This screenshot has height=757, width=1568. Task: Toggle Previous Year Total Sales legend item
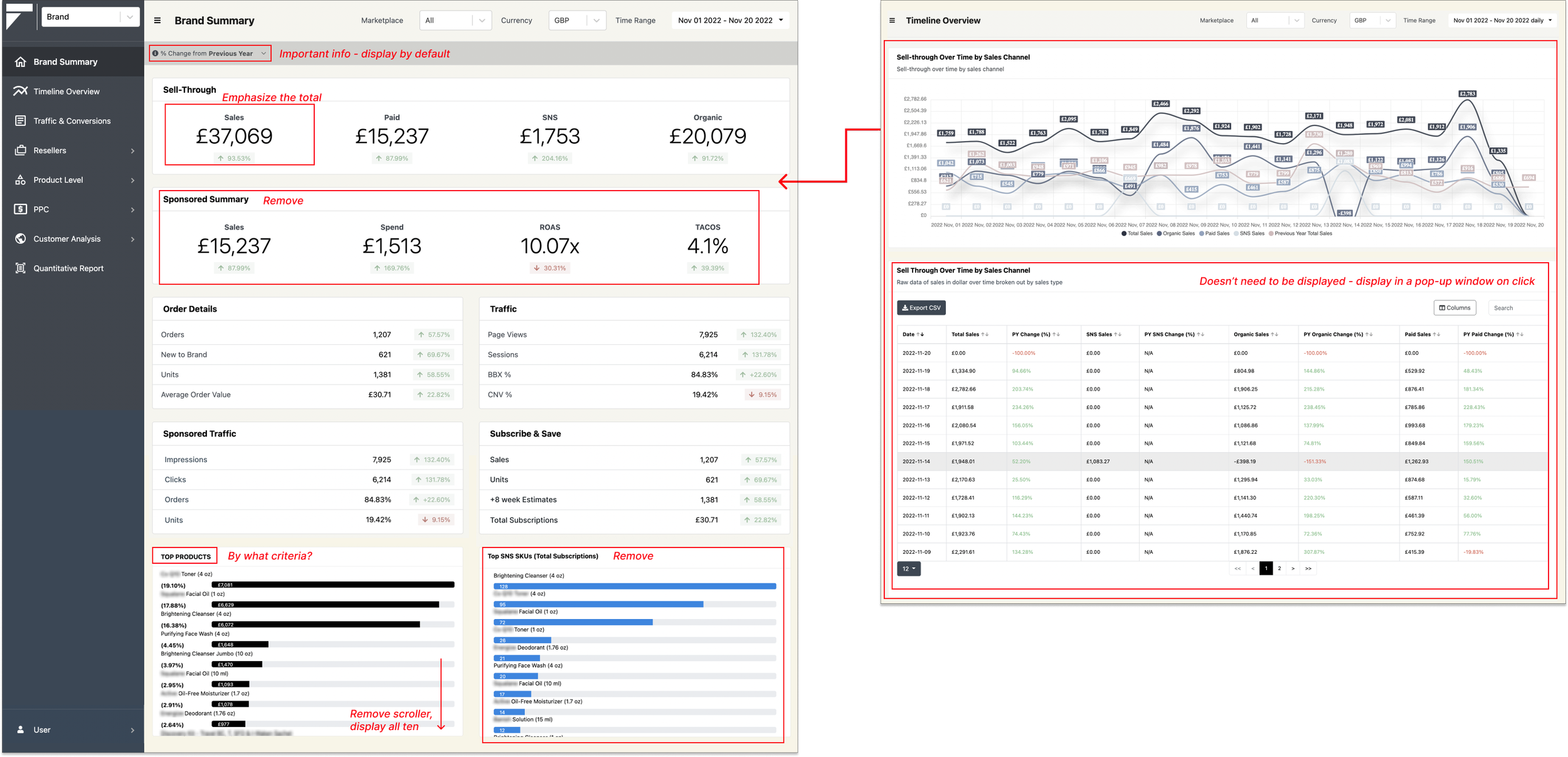click(1300, 233)
